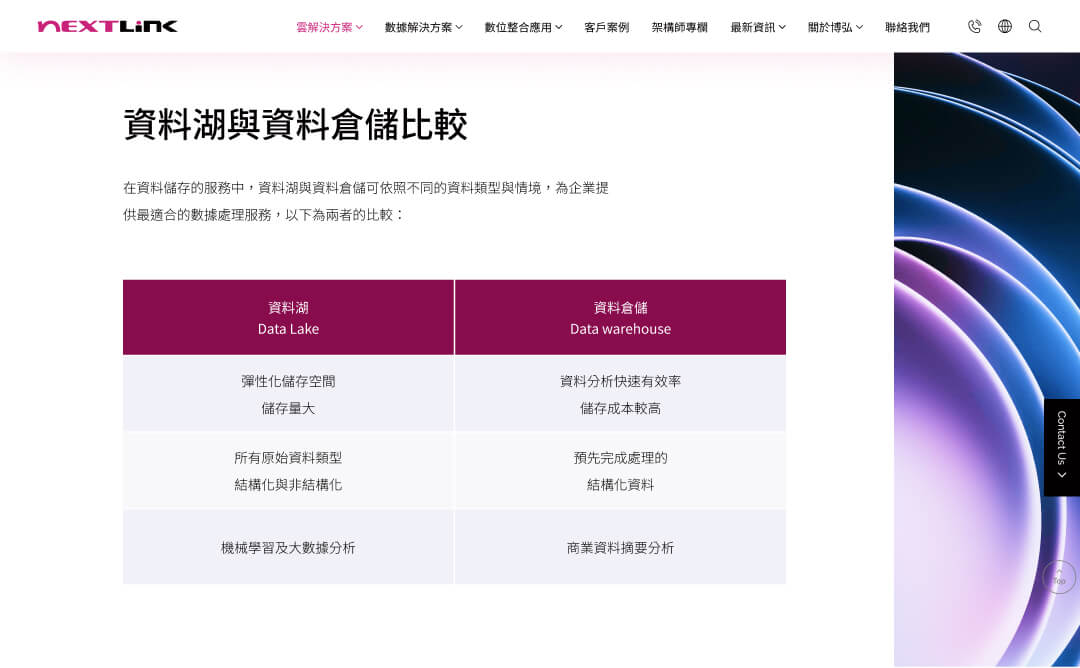Viewport: 1080px width, 668px height.
Task: Click the 聯絡我們 link
Action: [907, 27]
